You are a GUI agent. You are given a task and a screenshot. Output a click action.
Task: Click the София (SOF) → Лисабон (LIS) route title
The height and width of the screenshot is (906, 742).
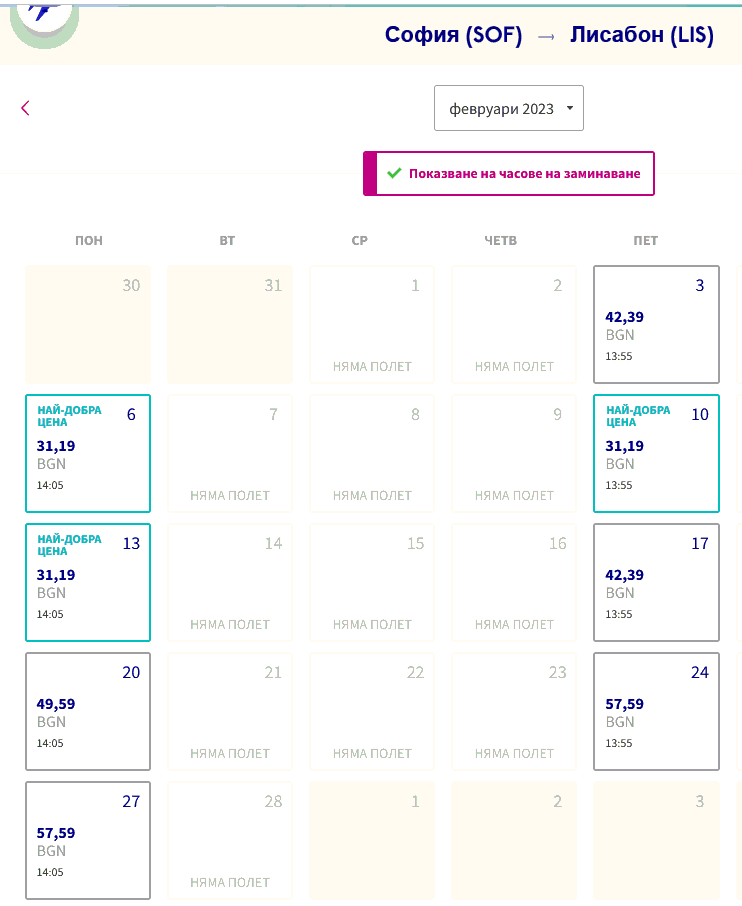(x=549, y=36)
